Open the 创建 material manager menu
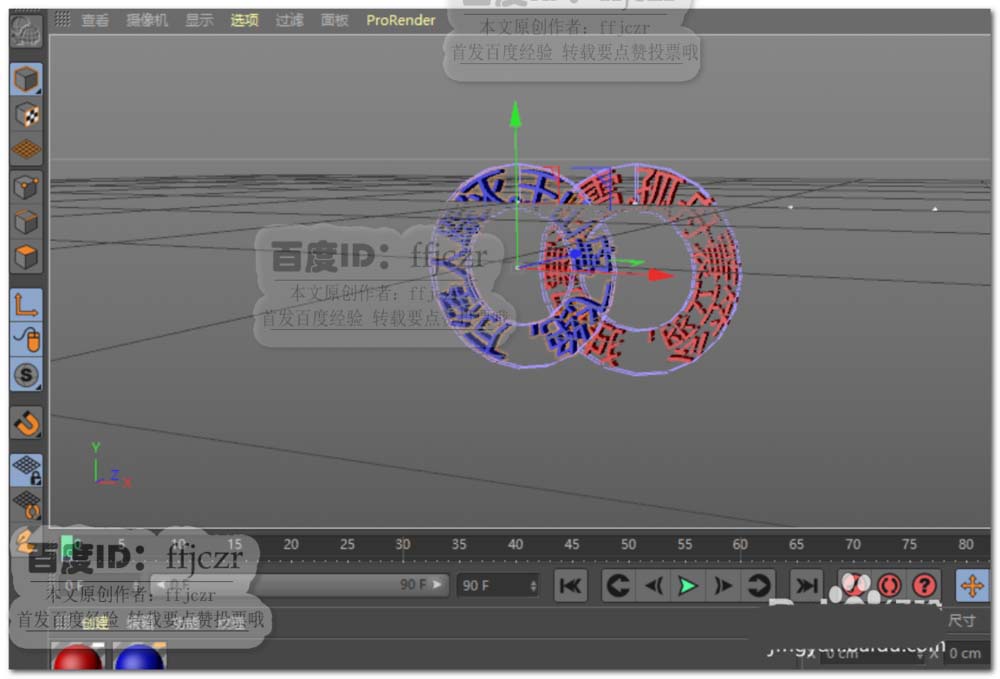Screen dimensions: 1000x679 pos(95,622)
